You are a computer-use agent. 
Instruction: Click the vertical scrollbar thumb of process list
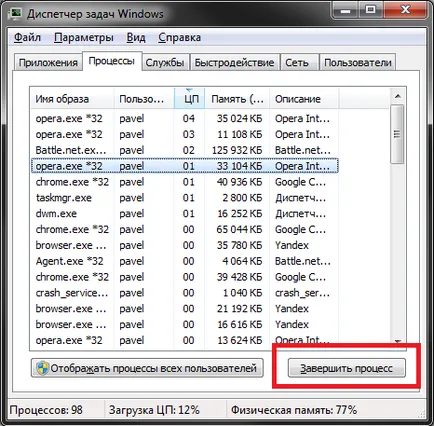pyautogui.click(x=397, y=134)
